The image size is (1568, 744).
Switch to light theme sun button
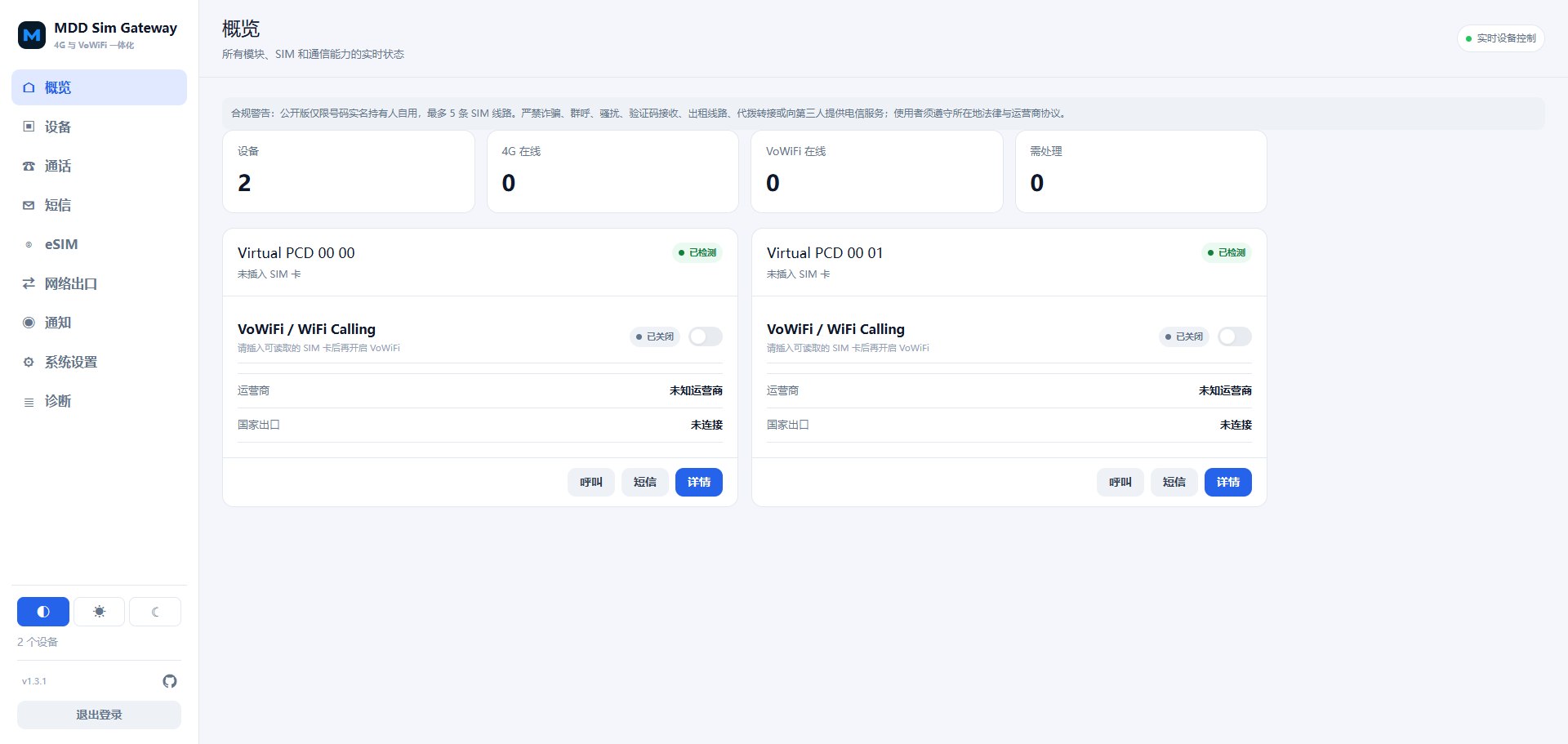click(99, 612)
